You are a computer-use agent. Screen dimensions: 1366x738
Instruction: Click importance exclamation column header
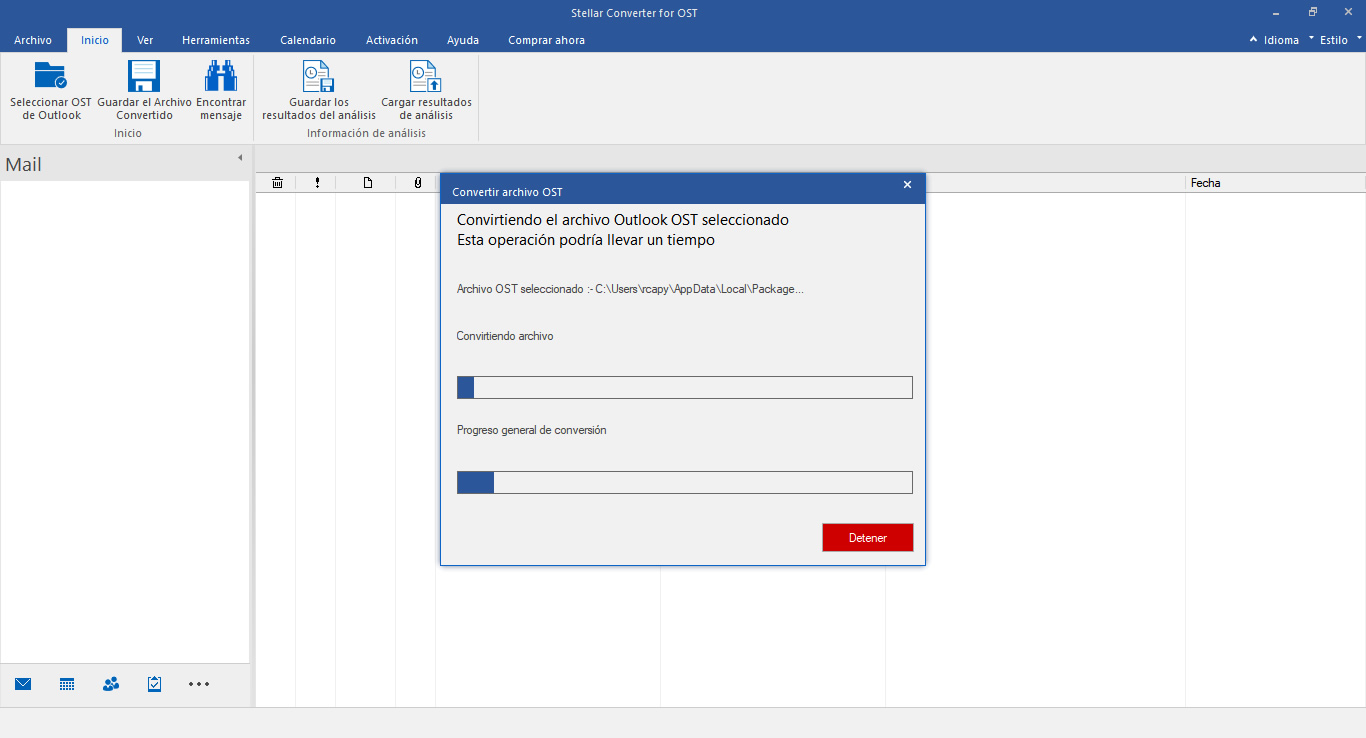tap(317, 183)
